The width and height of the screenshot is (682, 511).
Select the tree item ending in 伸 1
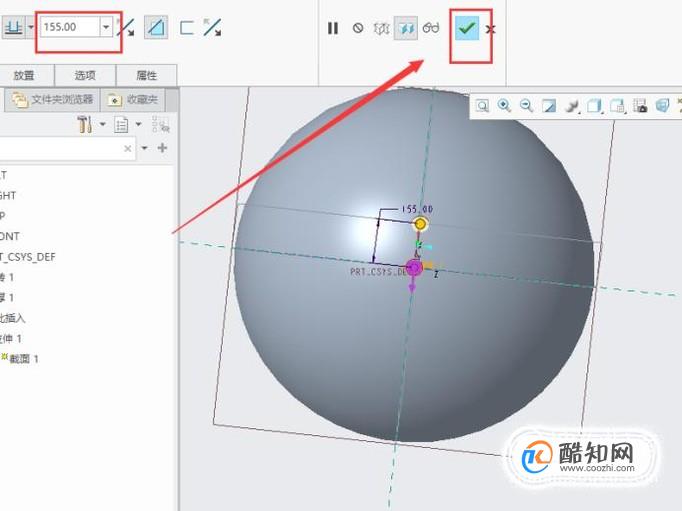click(11, 338)
